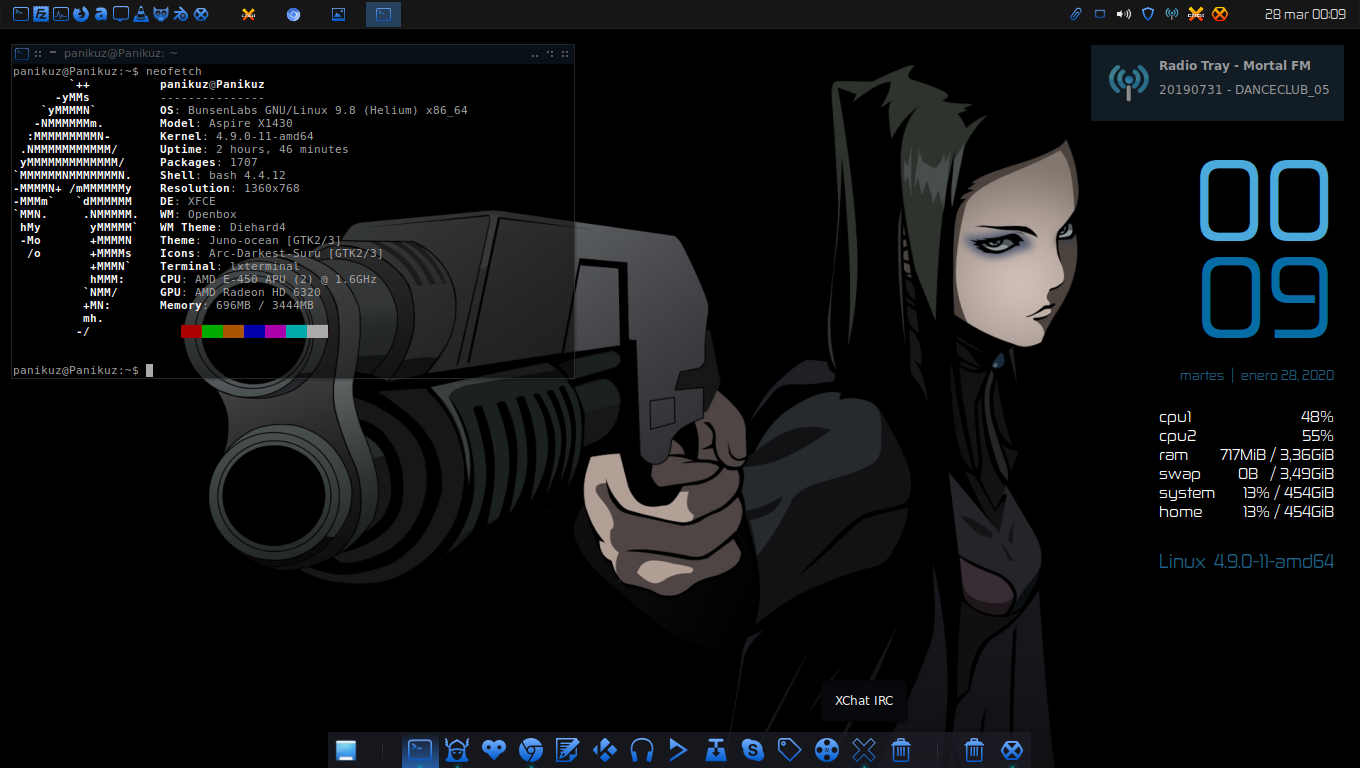Launch Skype from the bottom dock
Screen dimensions: 1360x768
(x=753, y=749)
